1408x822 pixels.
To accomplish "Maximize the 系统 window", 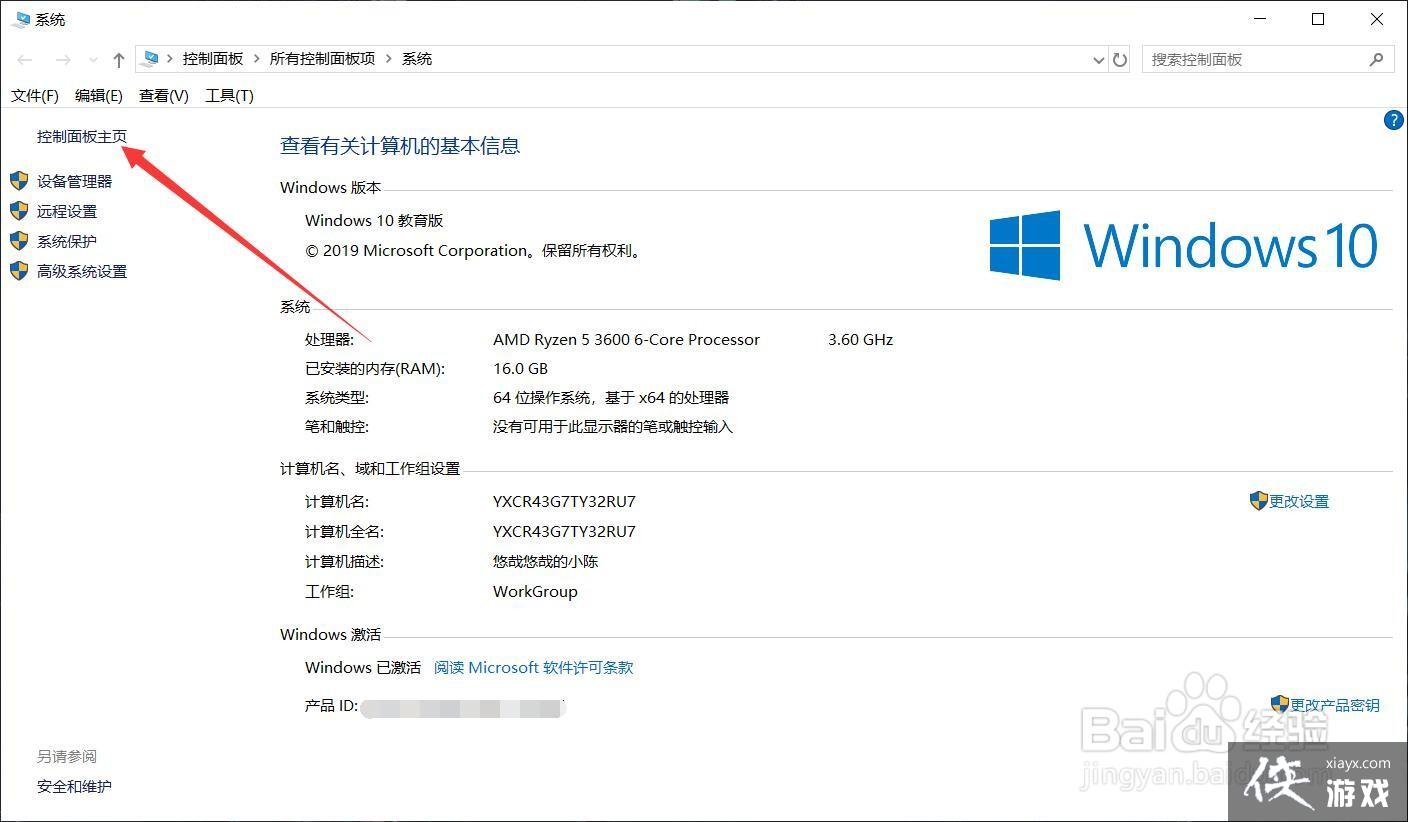I will (1318, 19).
